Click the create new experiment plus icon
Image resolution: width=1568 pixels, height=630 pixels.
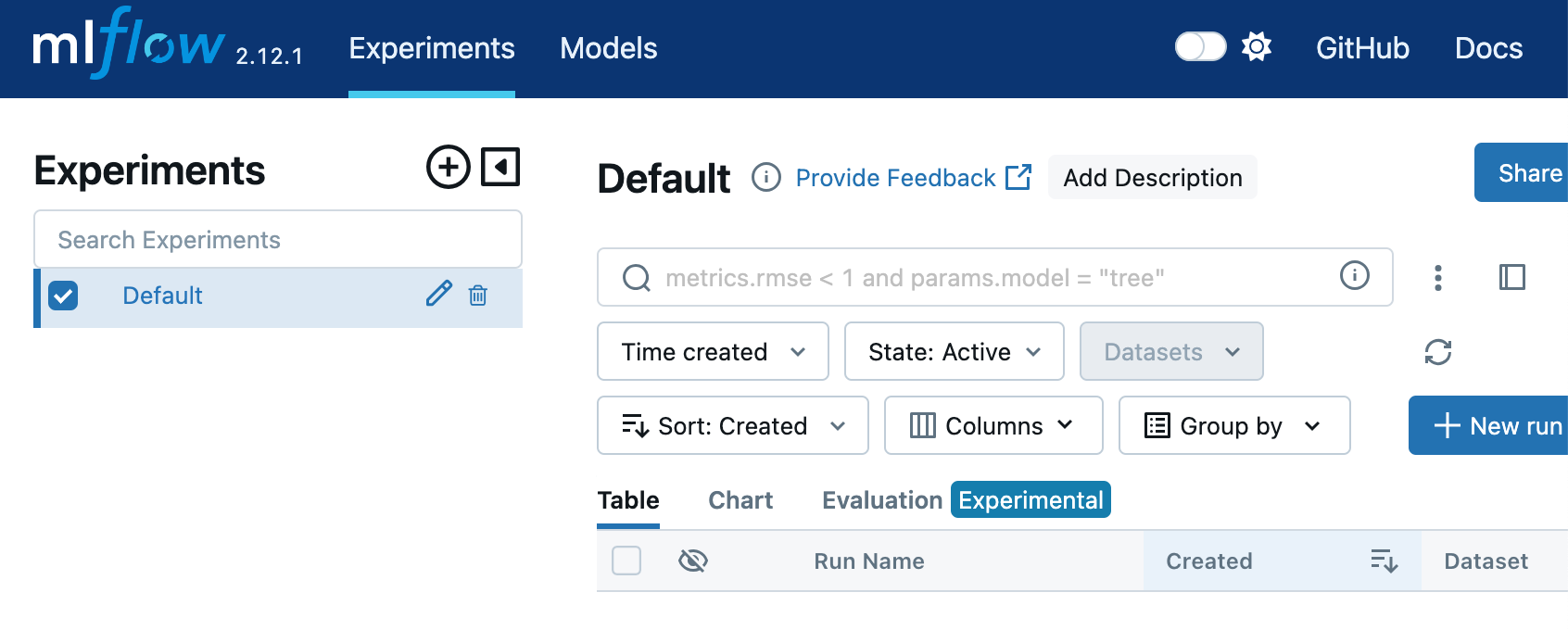point(449,167)
